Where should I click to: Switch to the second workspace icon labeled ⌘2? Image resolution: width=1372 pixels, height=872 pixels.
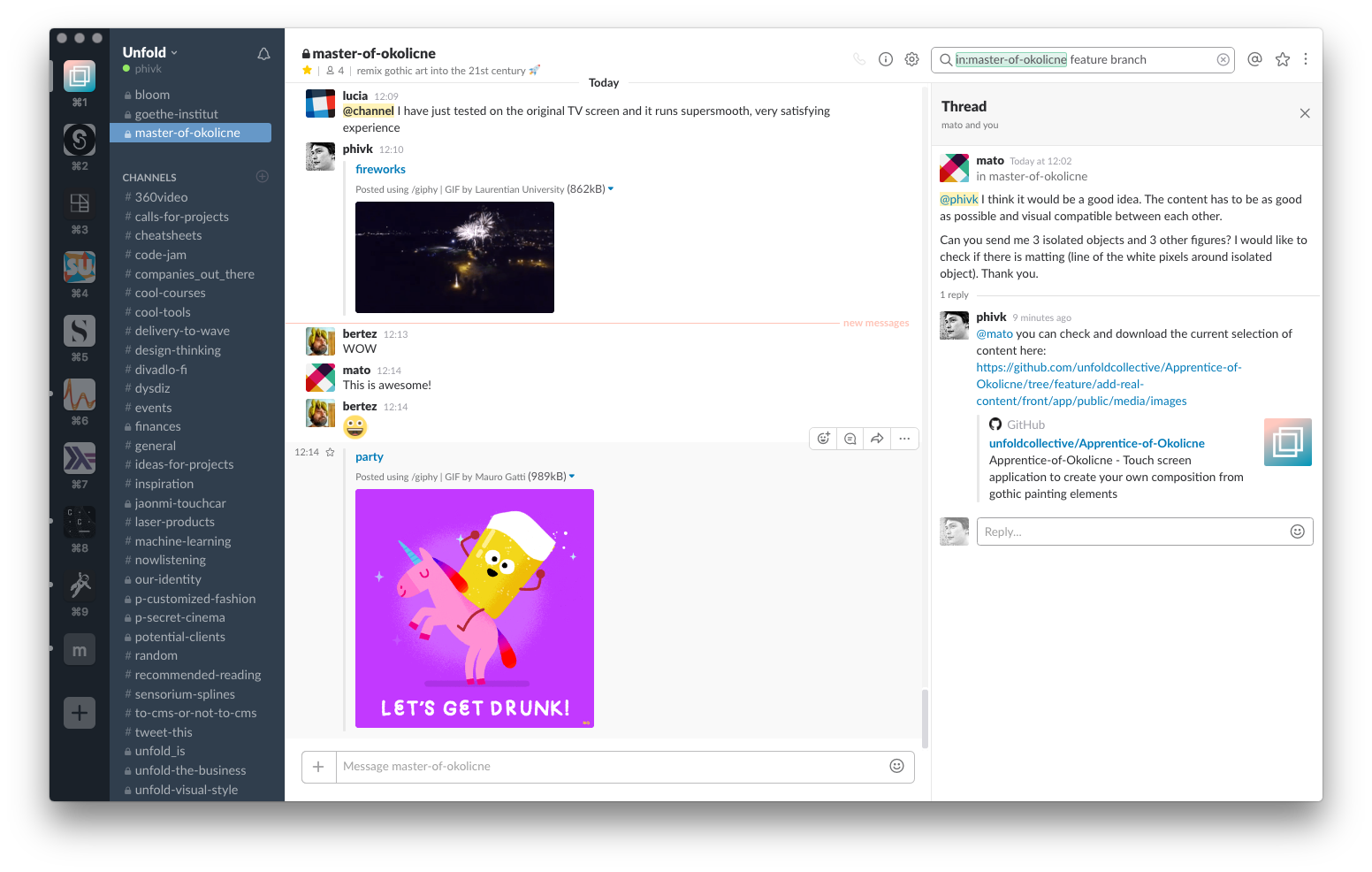pyautogui.click(x=80, y=141)
